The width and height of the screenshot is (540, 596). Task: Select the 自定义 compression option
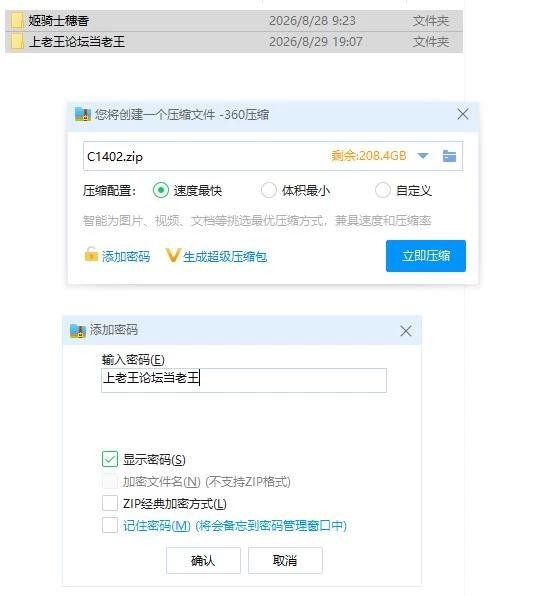click(383, 190)
